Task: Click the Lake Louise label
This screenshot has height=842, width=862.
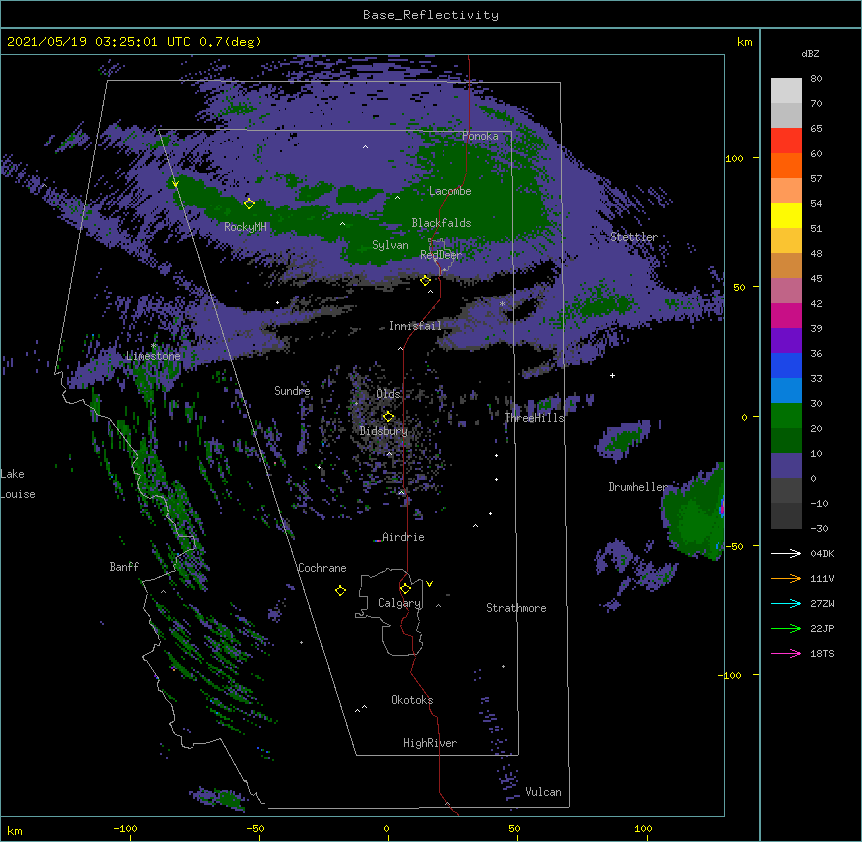Action: 18,484
